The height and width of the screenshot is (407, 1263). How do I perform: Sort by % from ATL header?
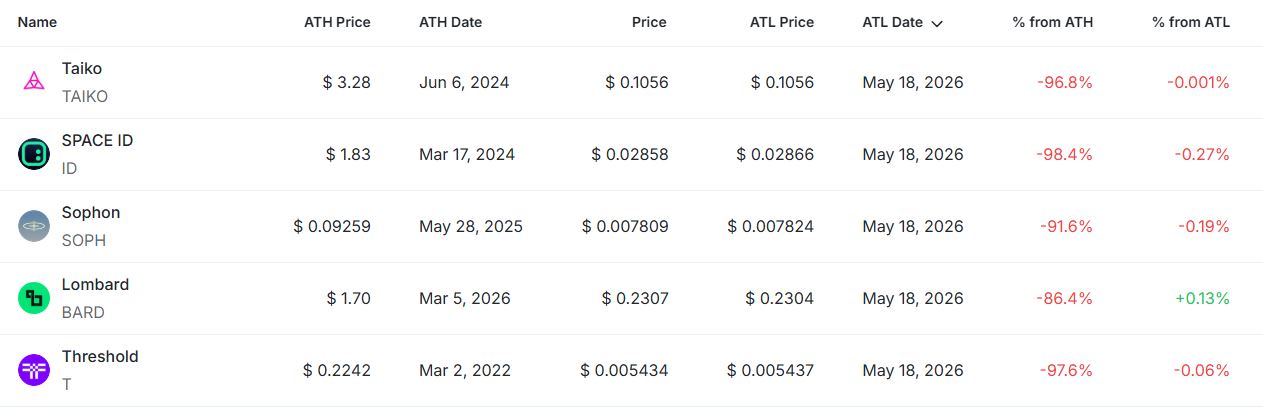click(x=1191, y=22)
